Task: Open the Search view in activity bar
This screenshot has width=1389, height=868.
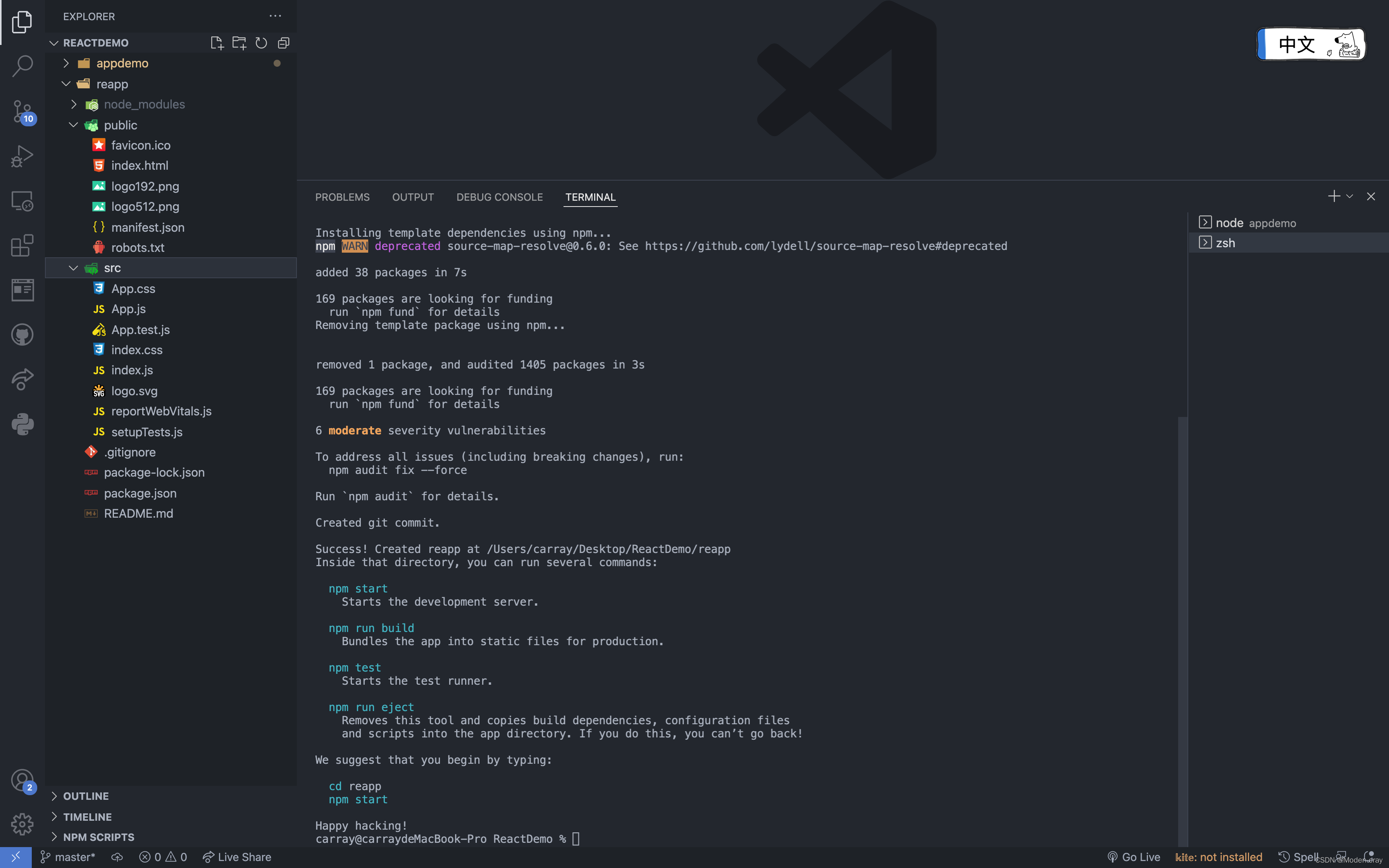Action: (x=22, y=65)
